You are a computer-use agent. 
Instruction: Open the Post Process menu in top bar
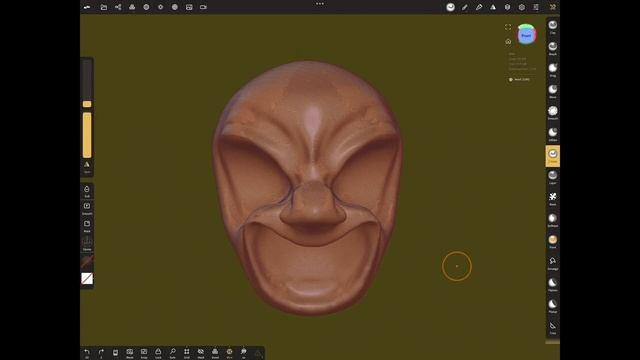coord(175,7)
